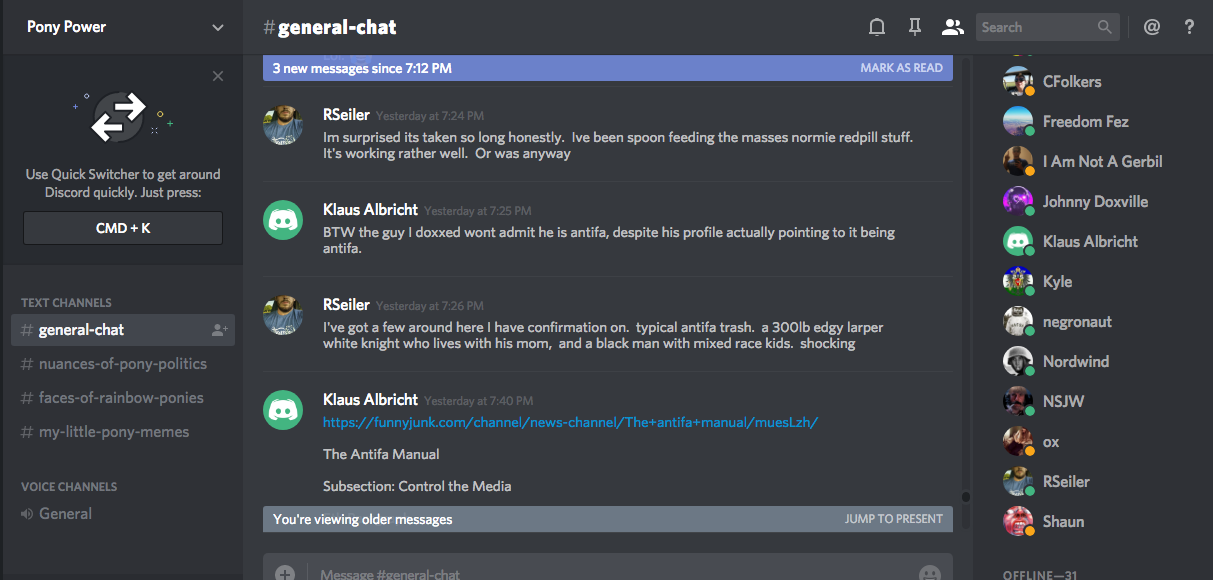The width and height of the screenshot is (1213, 580).
Task: Show pinned messages
Action: click(x=914, y=27)
